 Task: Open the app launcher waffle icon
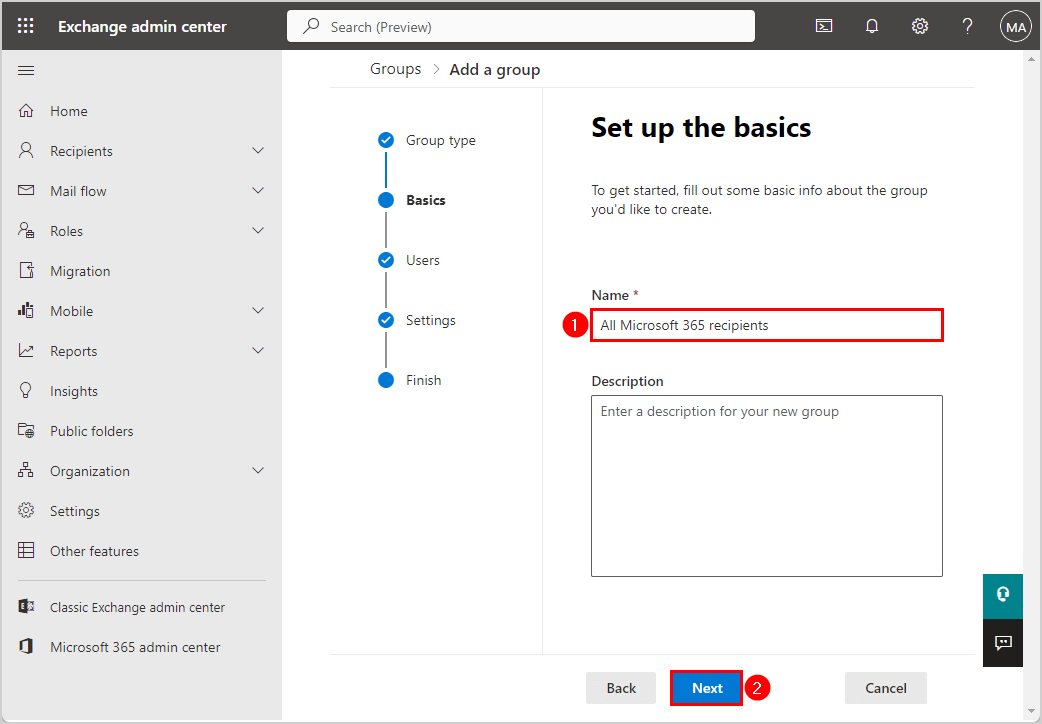(x=26, y=27)
